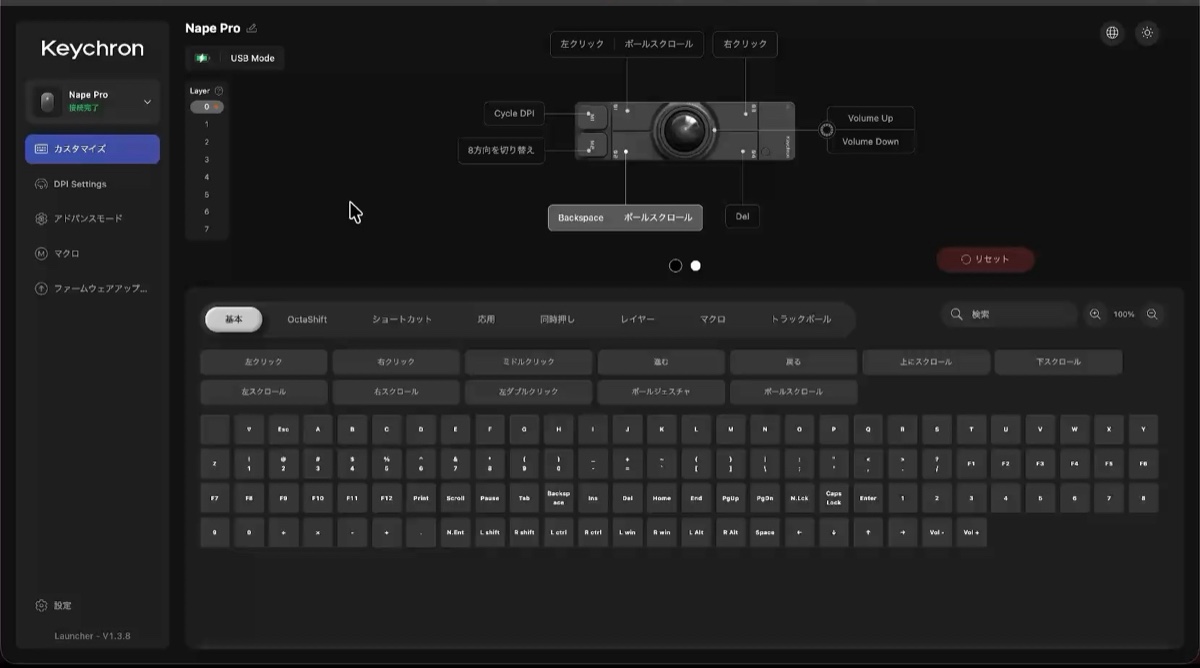Viewport: 1200px width, 668px height.
Task: Choose ボールジェスチャ keycode
Action: click(x=661, y=392)
